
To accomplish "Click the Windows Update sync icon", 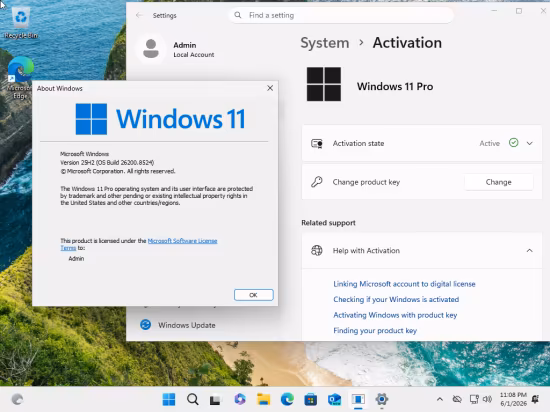I will coord(146,325).
